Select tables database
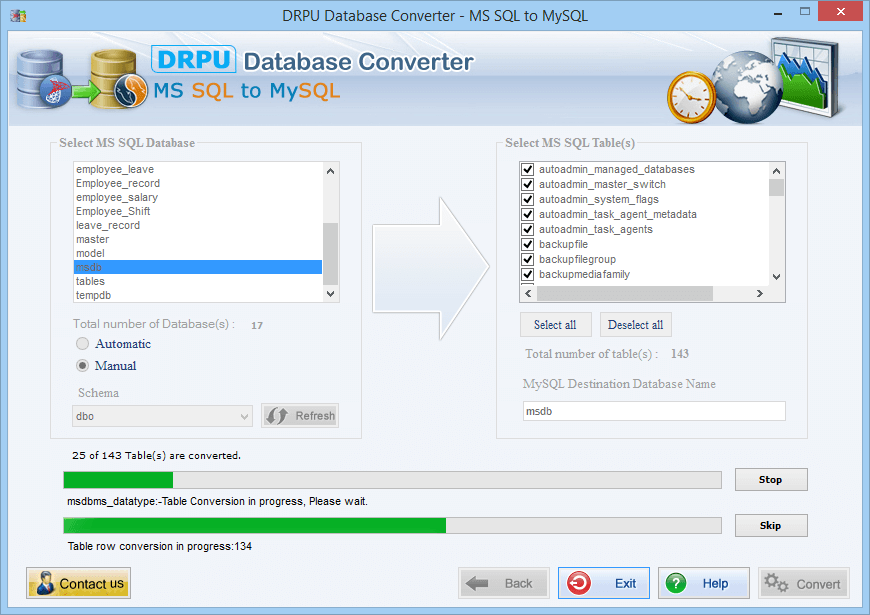 pos(198,281)
